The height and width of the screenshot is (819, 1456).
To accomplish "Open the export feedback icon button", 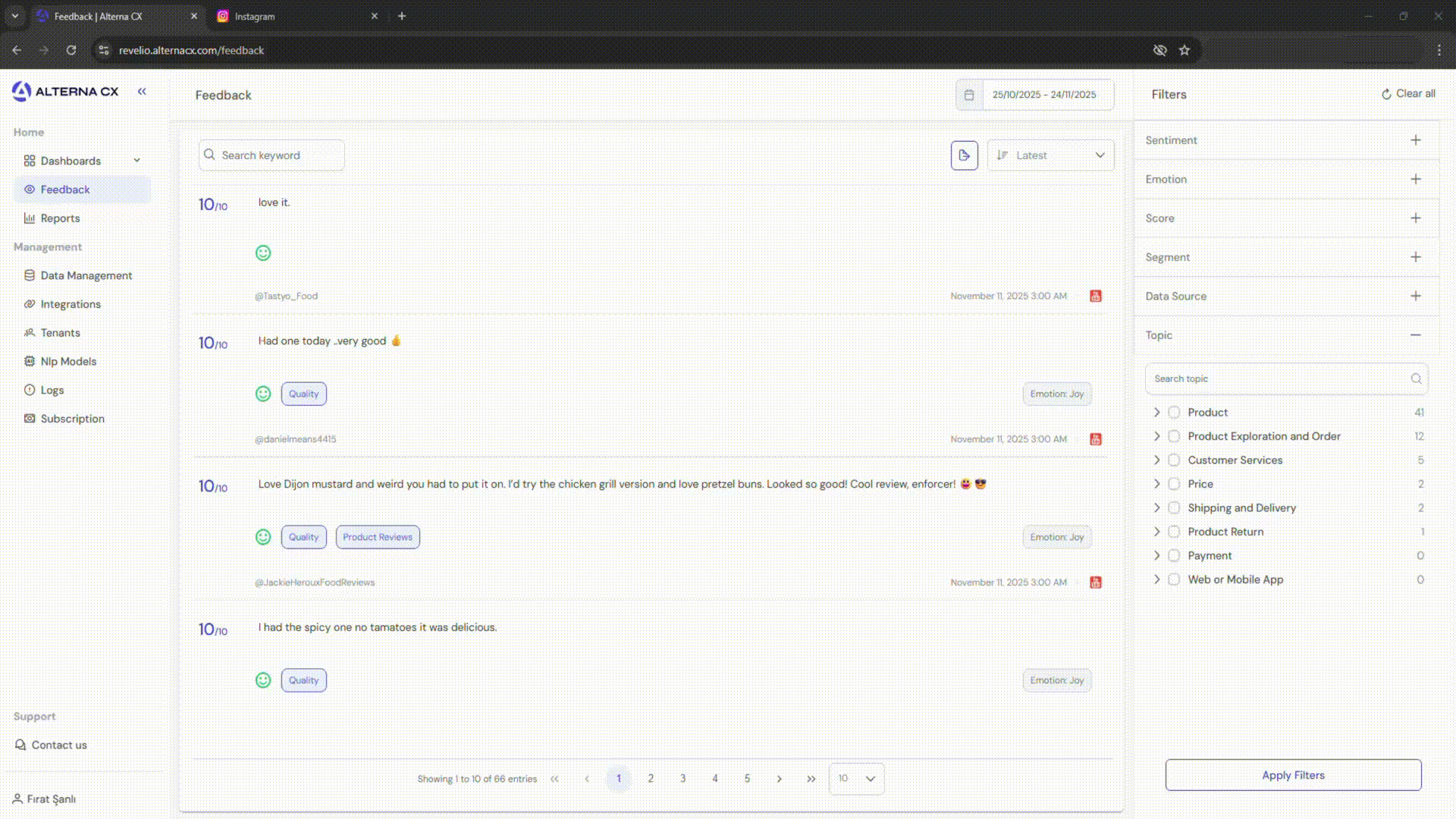I will click(964, 155).
